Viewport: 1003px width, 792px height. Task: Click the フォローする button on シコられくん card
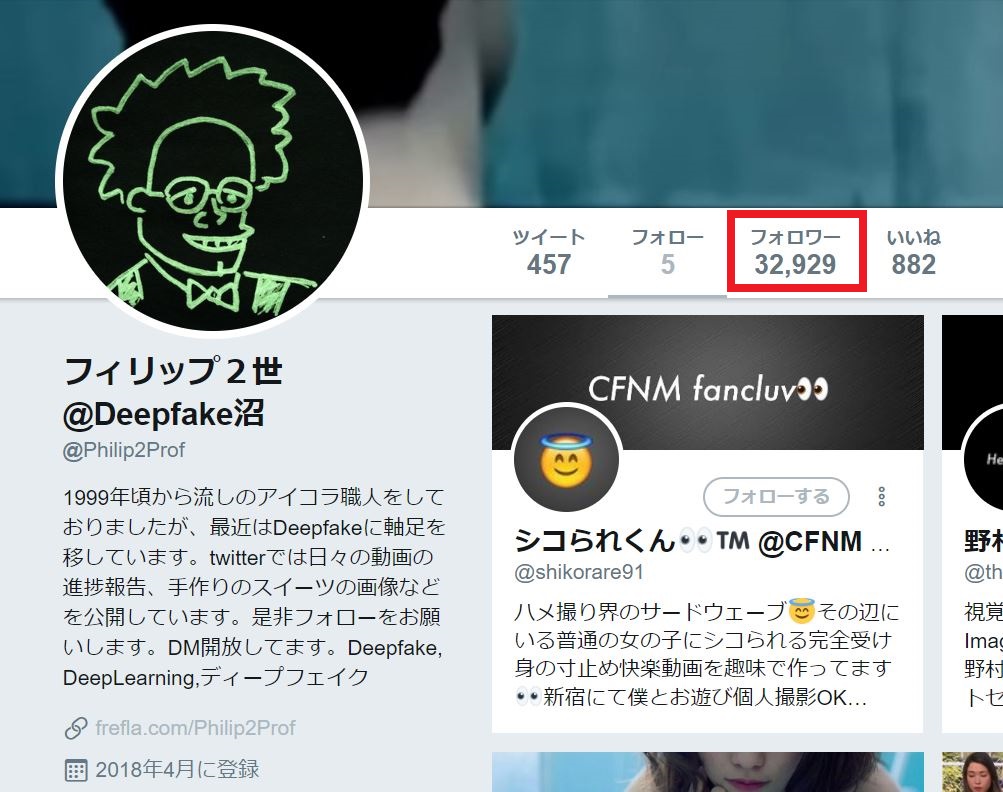(776, 496)
